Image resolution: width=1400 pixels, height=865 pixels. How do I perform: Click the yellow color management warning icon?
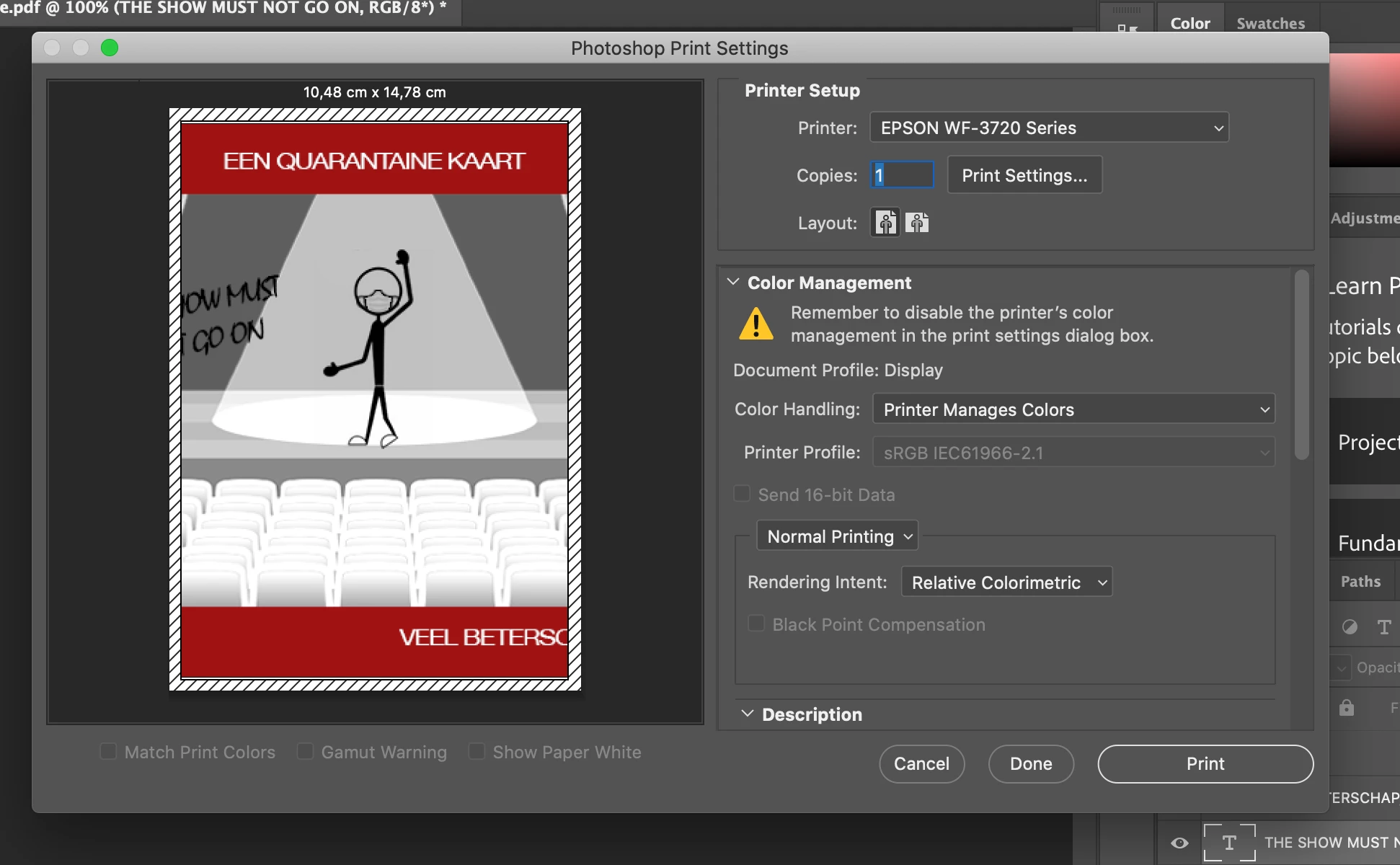pos(756,324)
